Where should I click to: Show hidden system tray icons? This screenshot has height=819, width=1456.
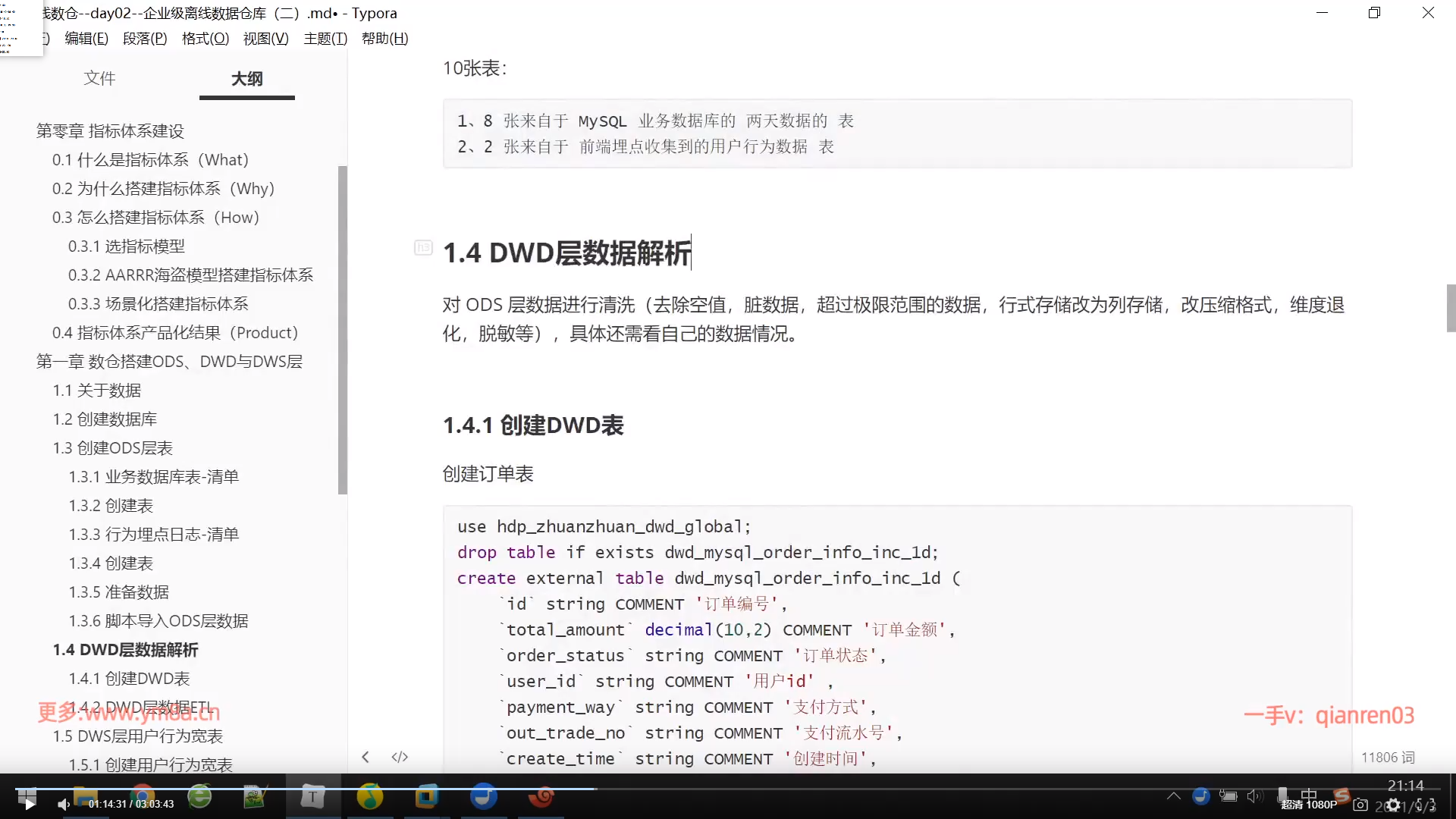[1173, 795]
